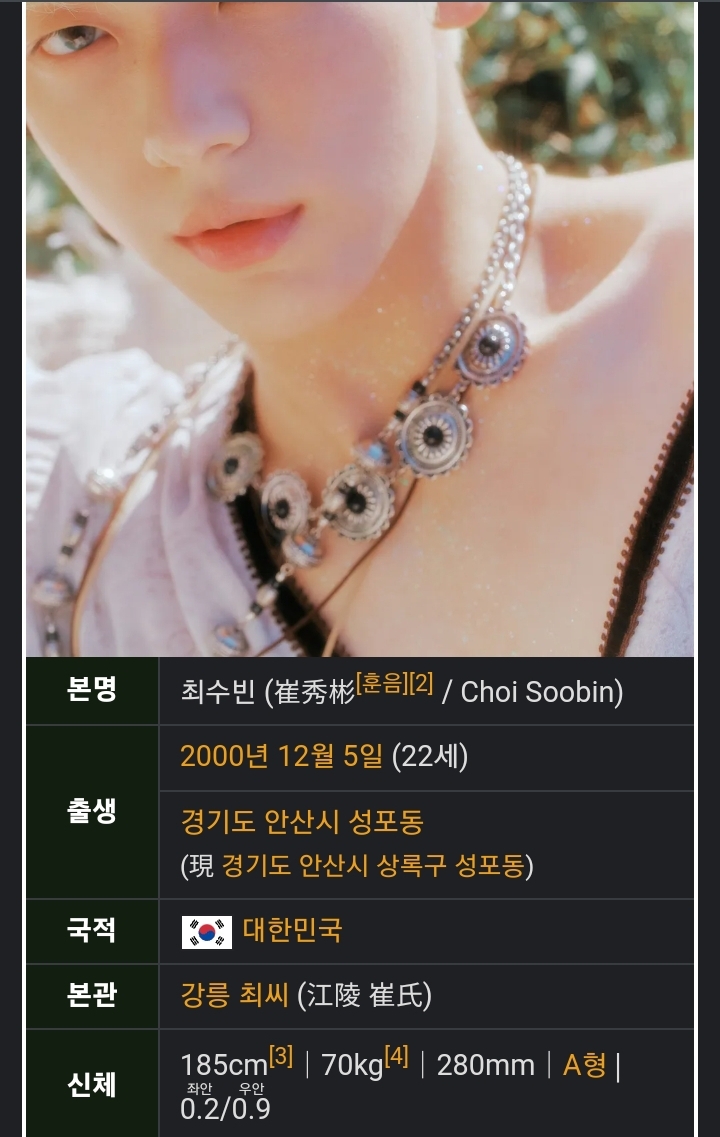Viewport: 720px width, 1137px height.
Task: Click the 280mm shoe size text
Action: [486, 1065]
